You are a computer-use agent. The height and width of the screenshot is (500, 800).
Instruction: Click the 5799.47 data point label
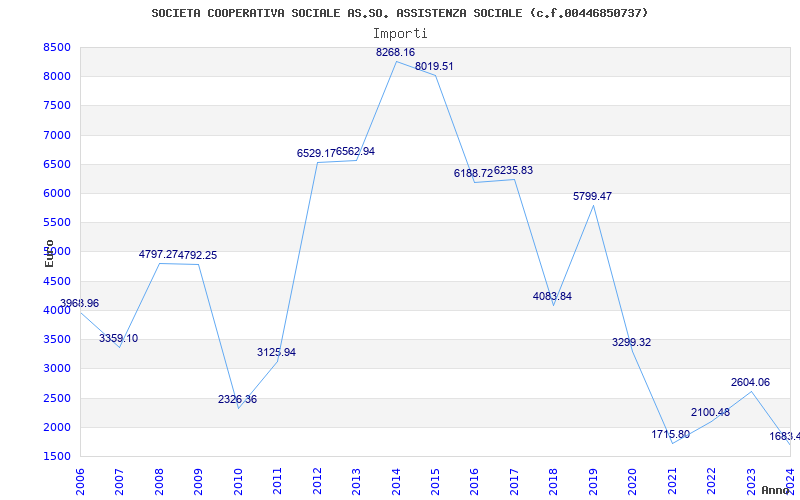[x=592, y=196]
